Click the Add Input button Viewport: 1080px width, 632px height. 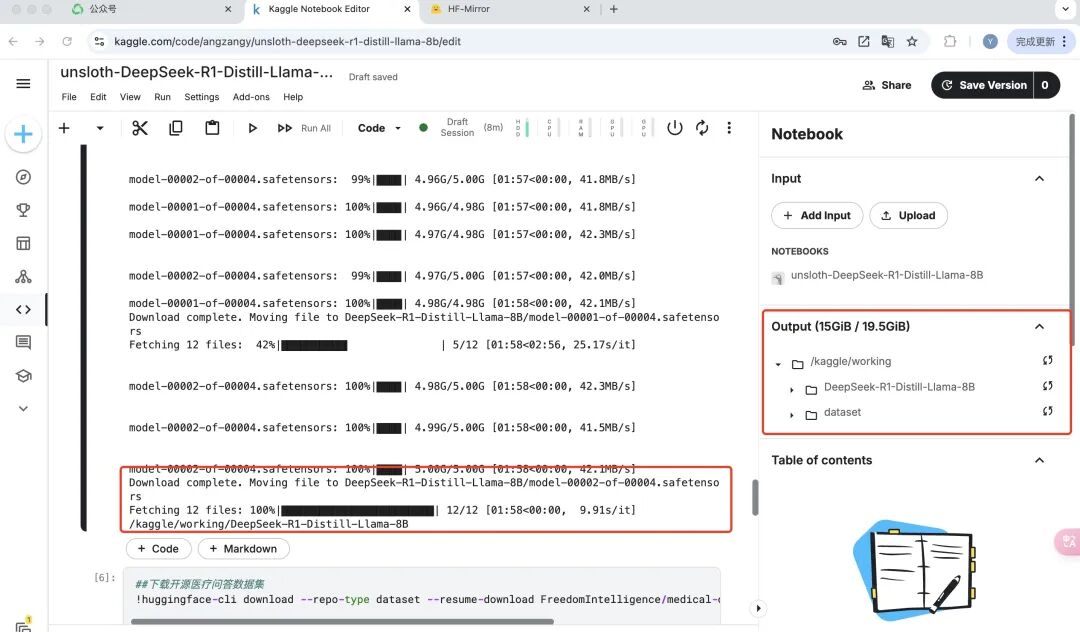(817, 215)
